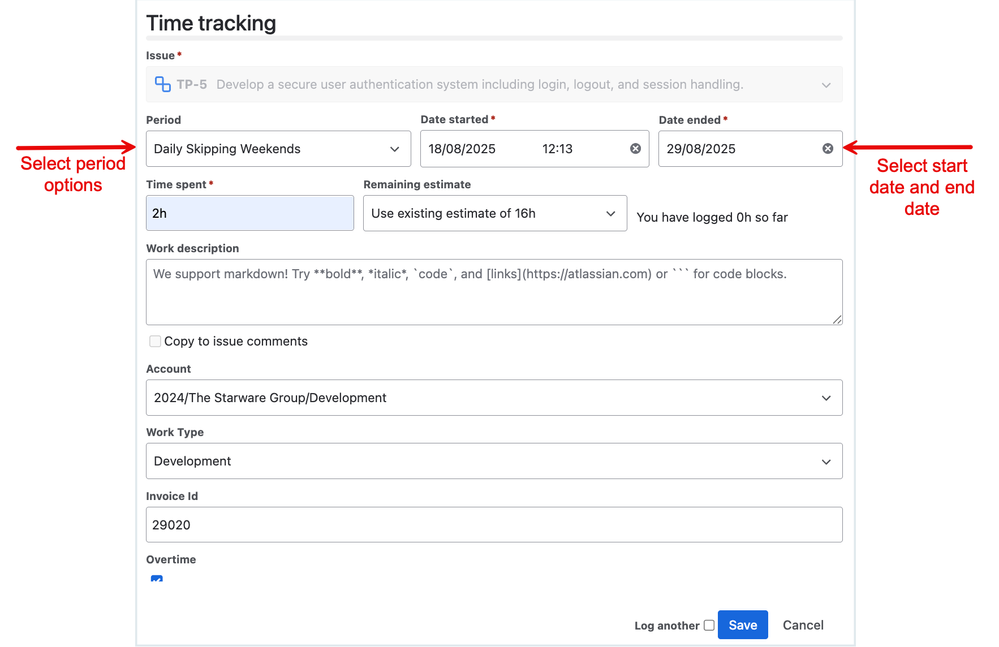Screen dimensions: 999x647
Task: Toggle the Overtime checkbox
Action: point(157,579)
